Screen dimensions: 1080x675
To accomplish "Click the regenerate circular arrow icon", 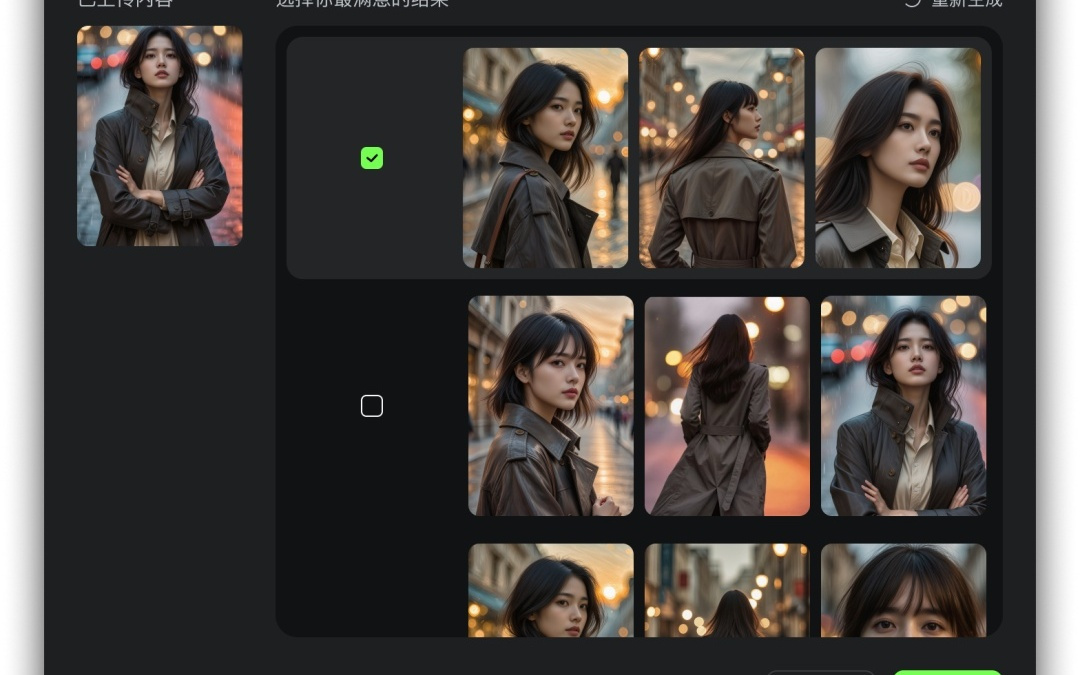I will click(912, 2).
